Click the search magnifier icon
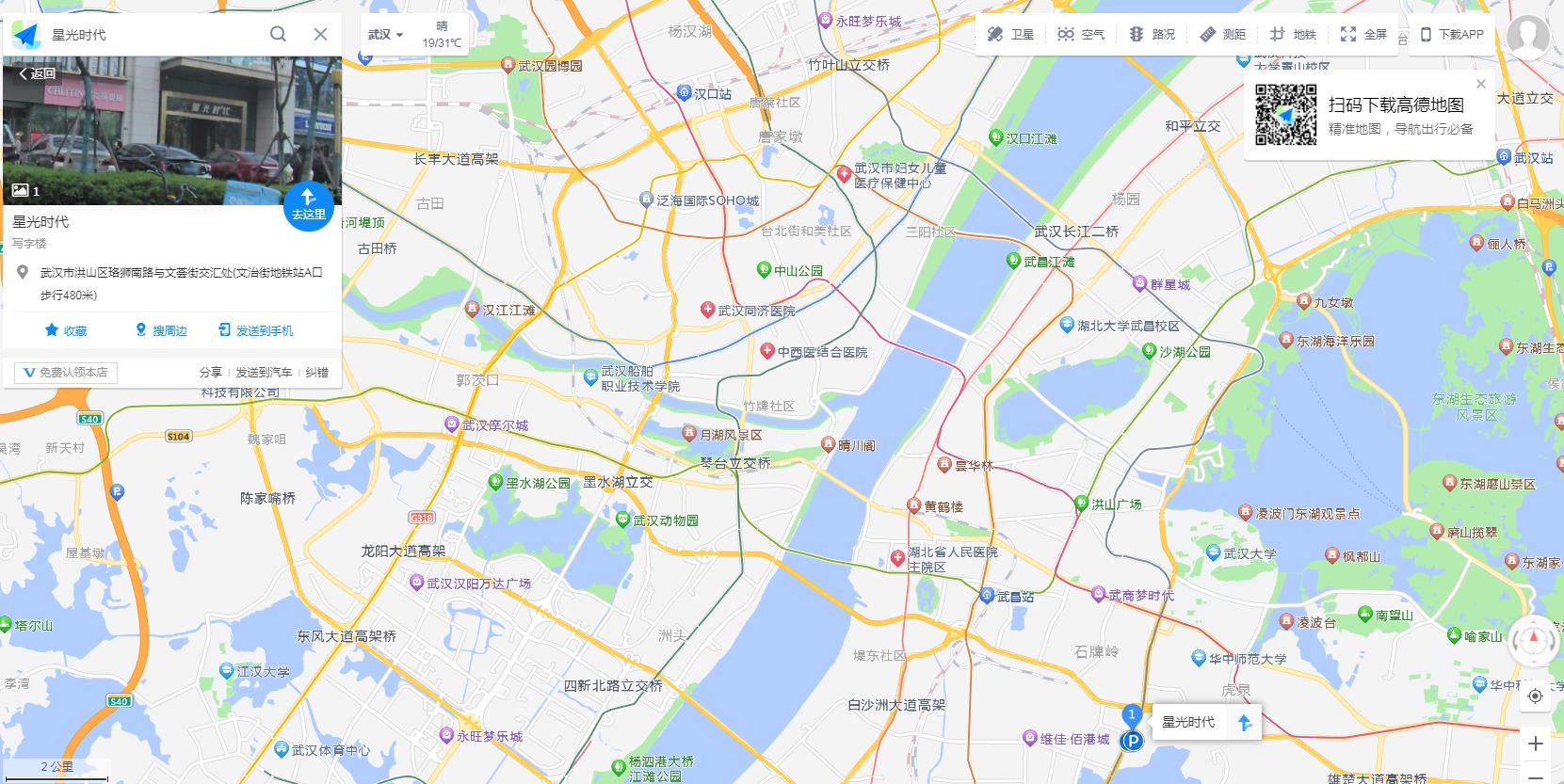 [278, 34]
